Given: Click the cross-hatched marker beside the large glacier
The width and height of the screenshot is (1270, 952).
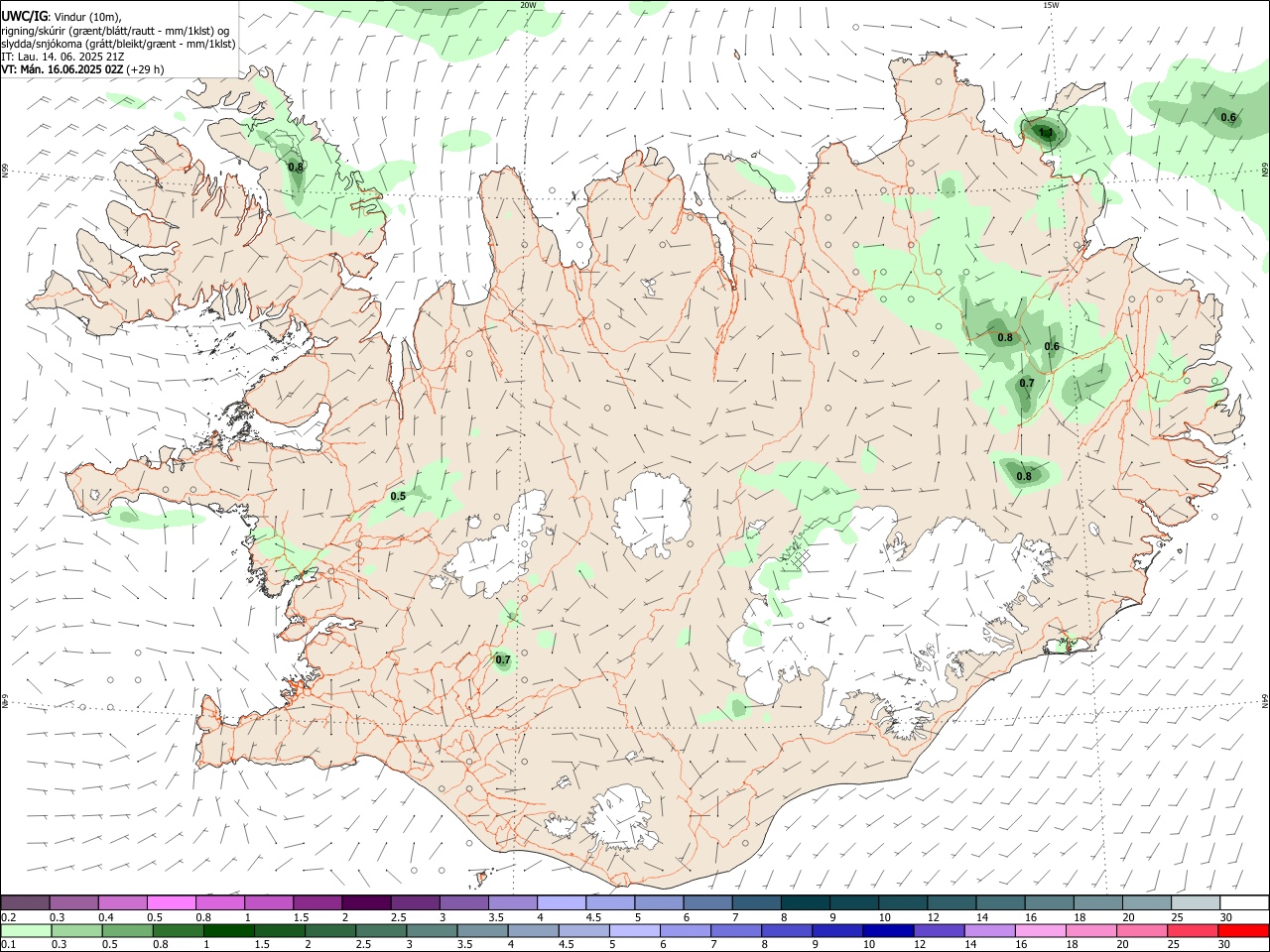Looking at the screenshot, I should (798, 556).
